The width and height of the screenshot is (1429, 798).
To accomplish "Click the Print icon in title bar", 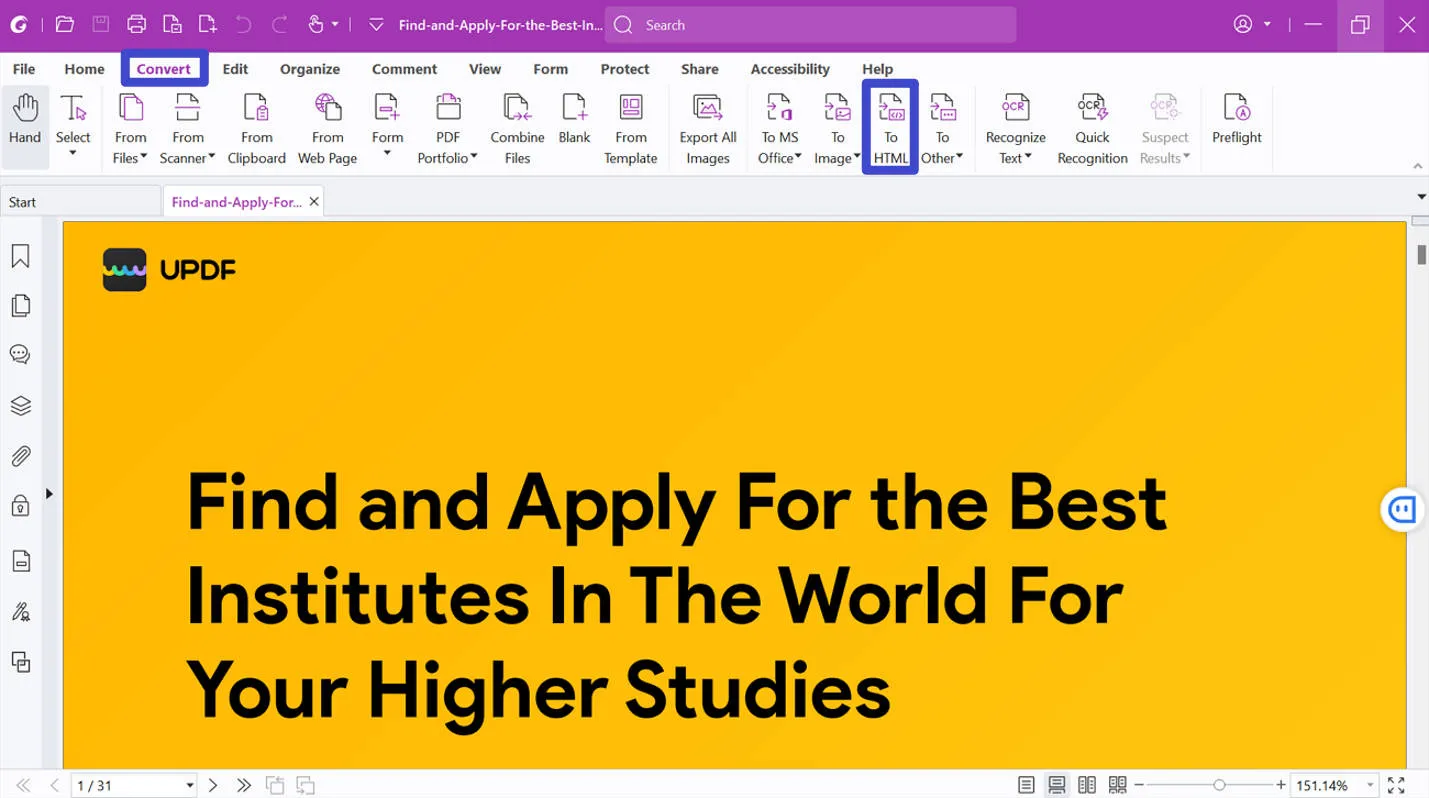I will point(137,24).
